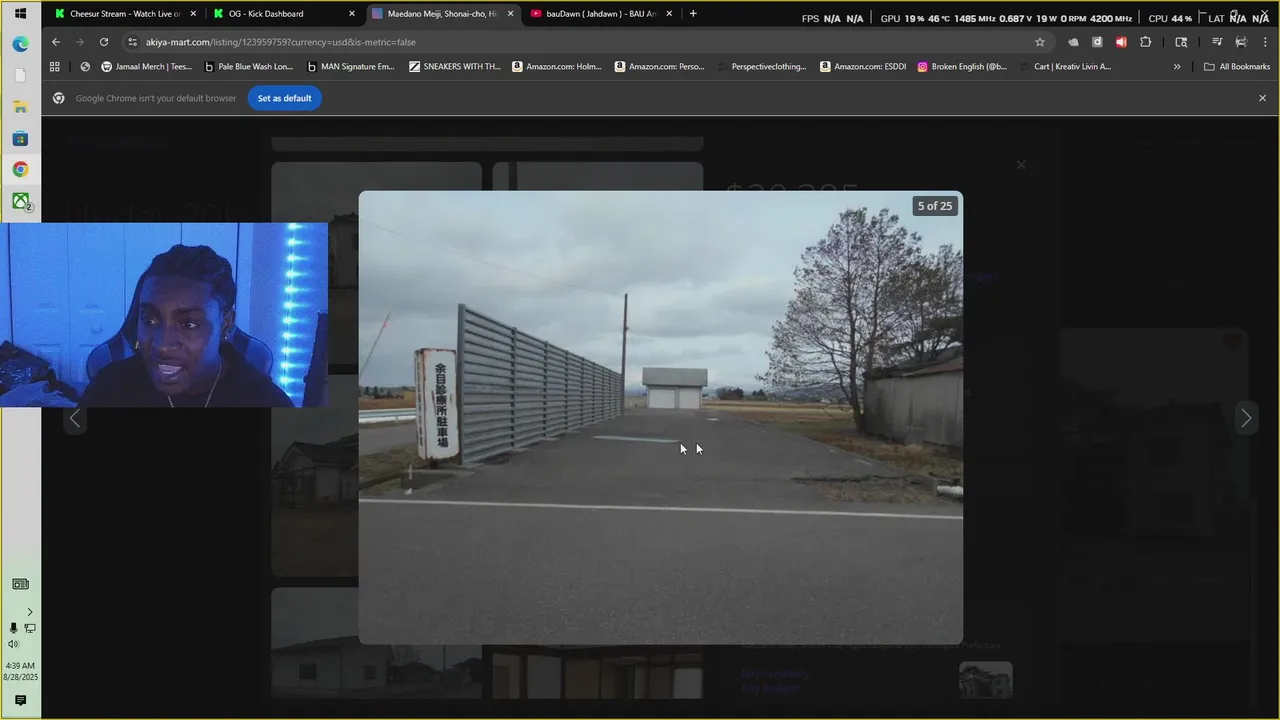This screenshot has width=1280, height=720.
Task: Open the notification center icon
Action: click(20, 700)
